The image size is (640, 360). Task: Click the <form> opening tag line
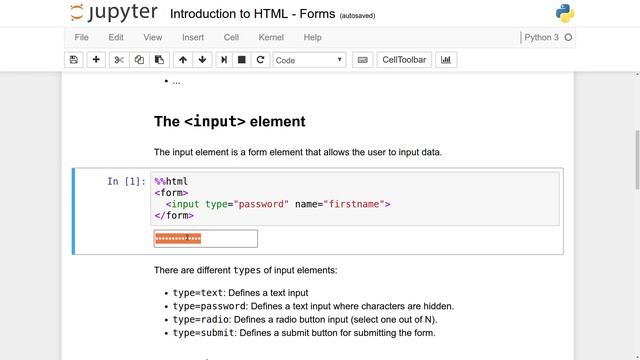171,193
